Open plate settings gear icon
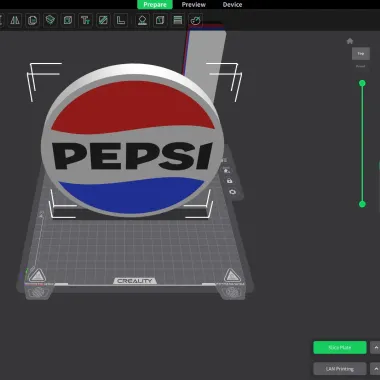Image resolution: width=380 pixels, height=380 pixels. 232,192
